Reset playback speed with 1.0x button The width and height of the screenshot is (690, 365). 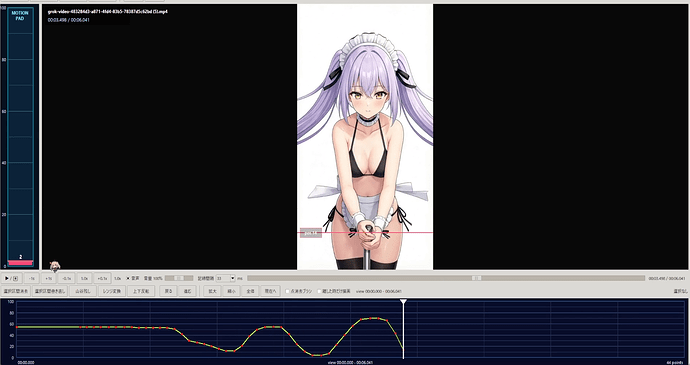click(x=84, y=278)
